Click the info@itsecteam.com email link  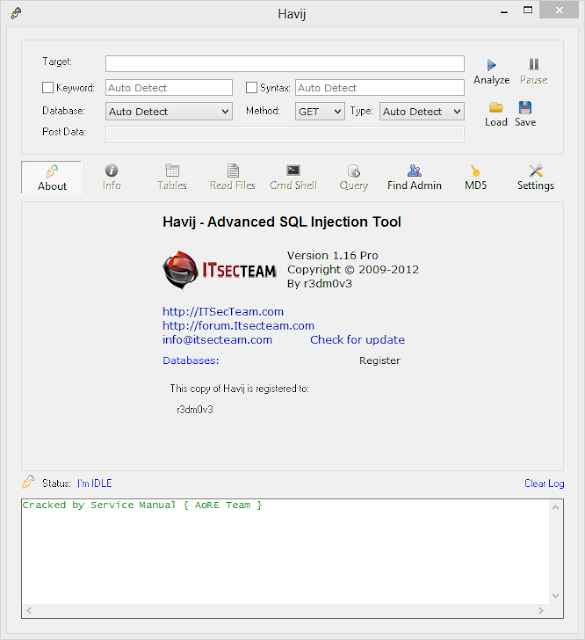pos(217,340)
